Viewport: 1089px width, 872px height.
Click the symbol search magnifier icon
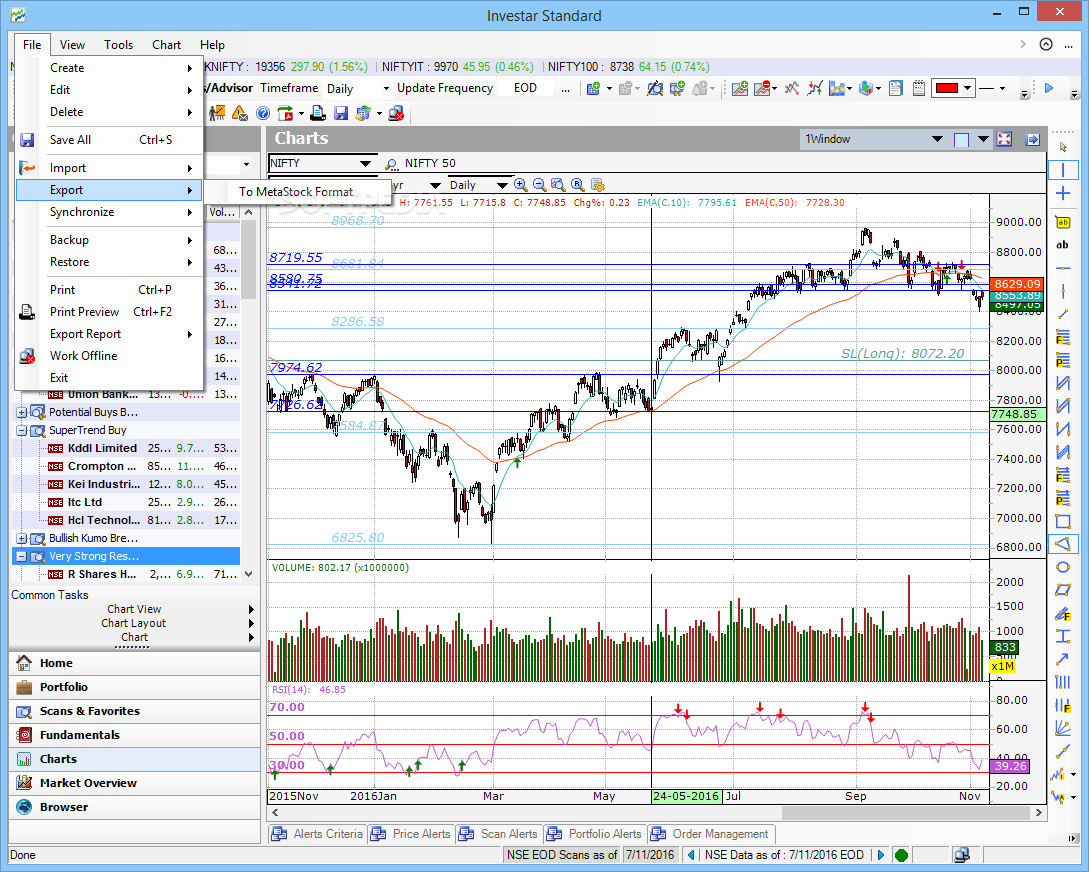[x=392, y=164]
